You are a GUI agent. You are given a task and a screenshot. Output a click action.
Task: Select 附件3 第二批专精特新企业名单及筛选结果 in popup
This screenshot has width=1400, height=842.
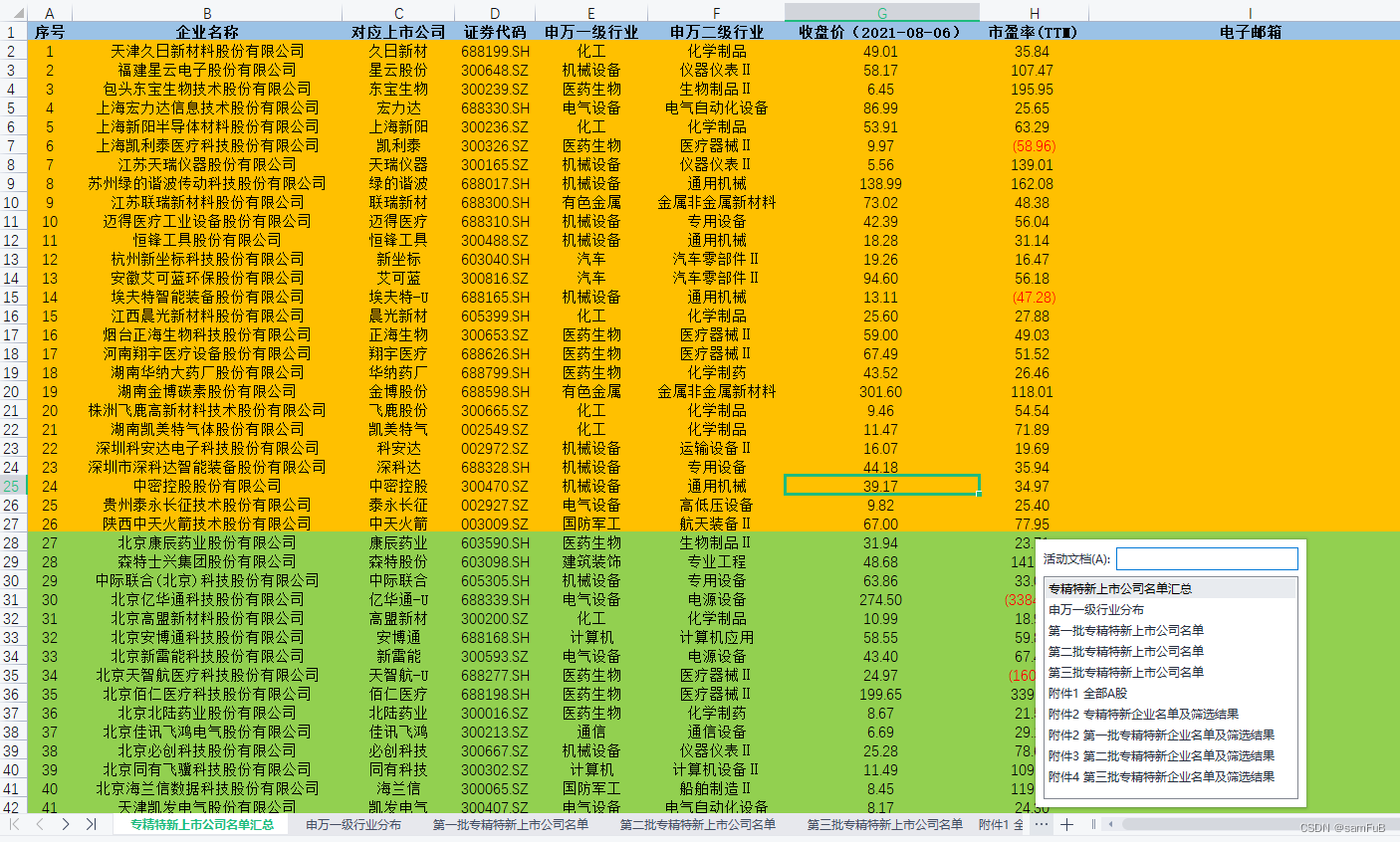[1170, 755]
